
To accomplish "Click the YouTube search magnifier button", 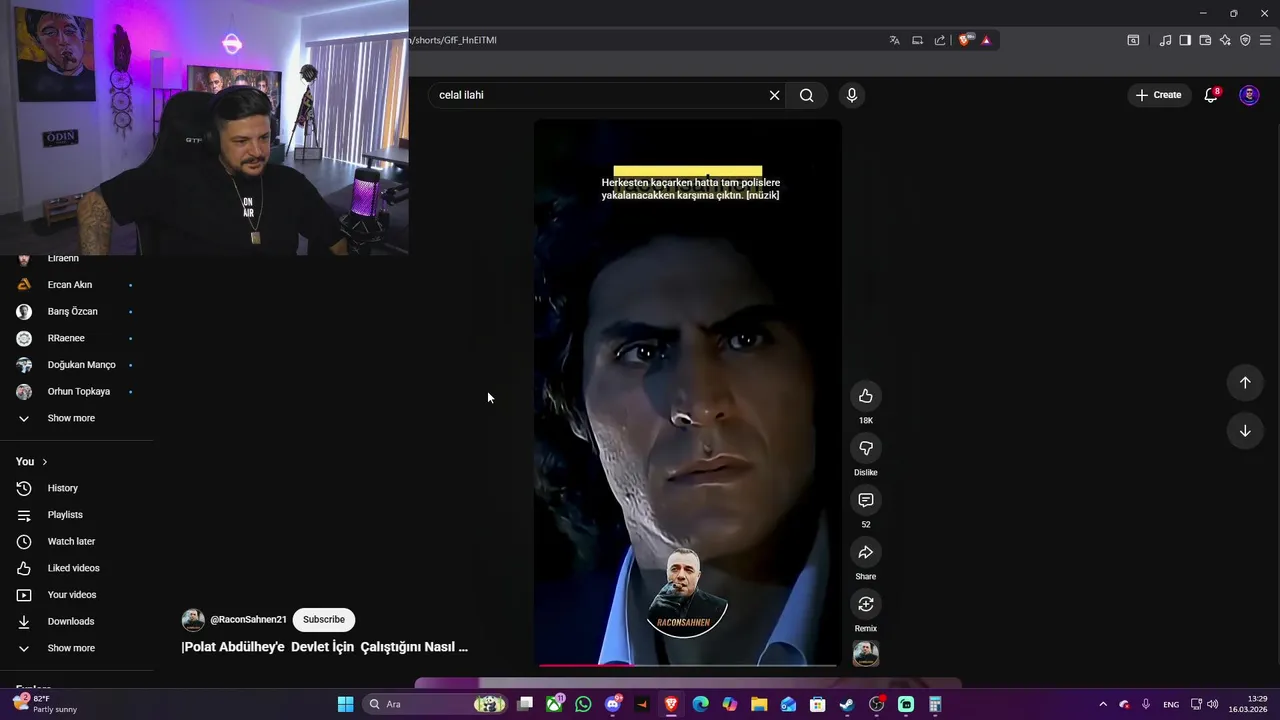I will 807,95.
